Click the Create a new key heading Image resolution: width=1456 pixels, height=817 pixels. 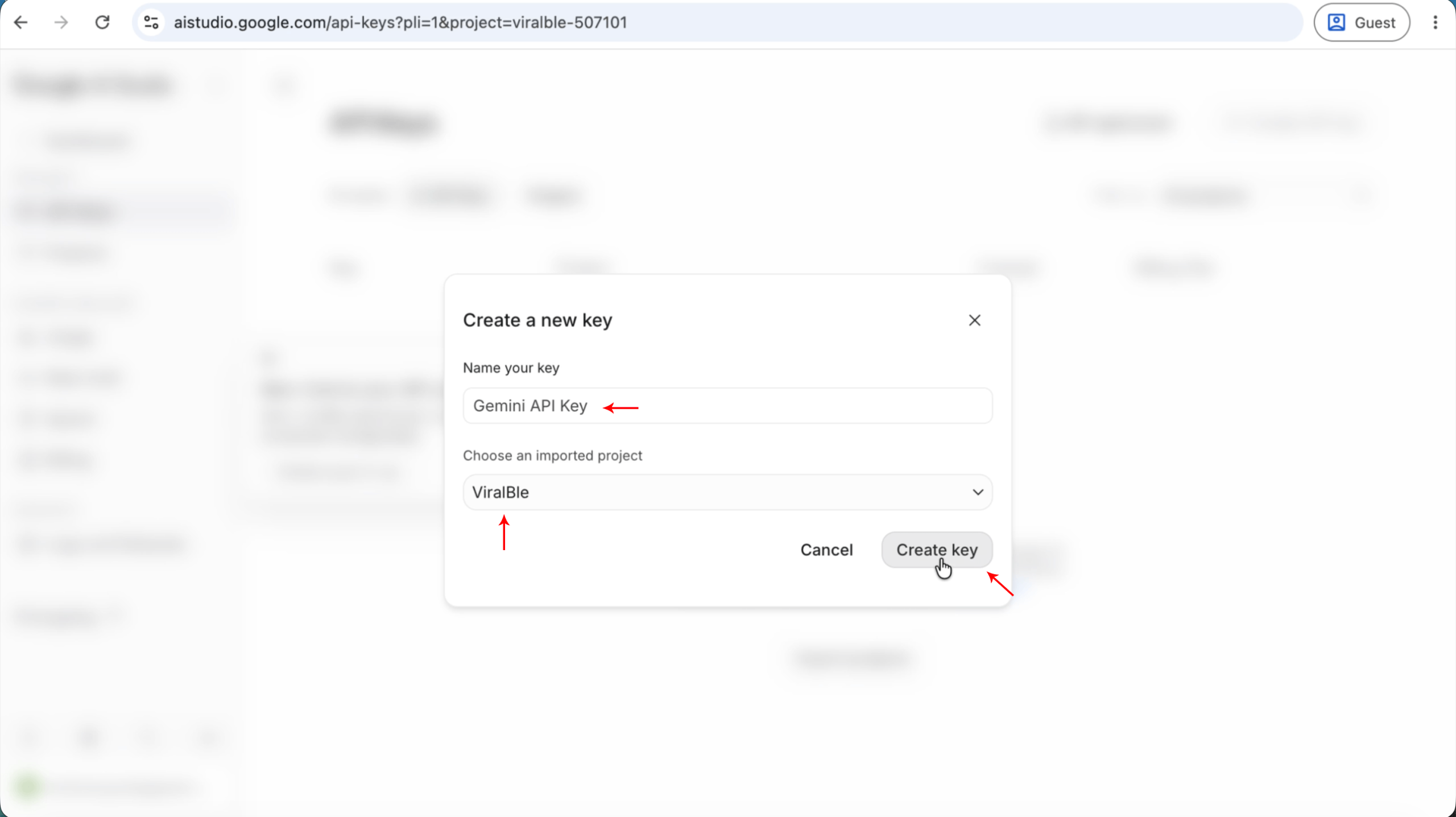click(537, 320)
